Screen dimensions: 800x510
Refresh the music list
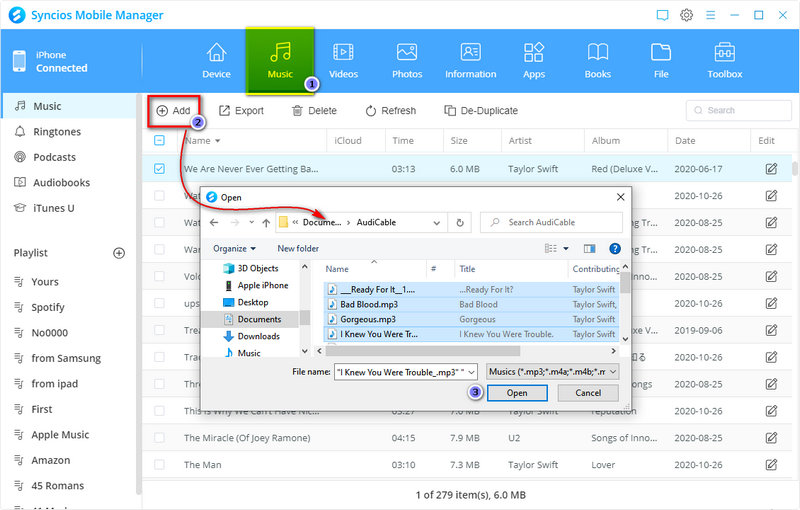click(x=391, y=111)
